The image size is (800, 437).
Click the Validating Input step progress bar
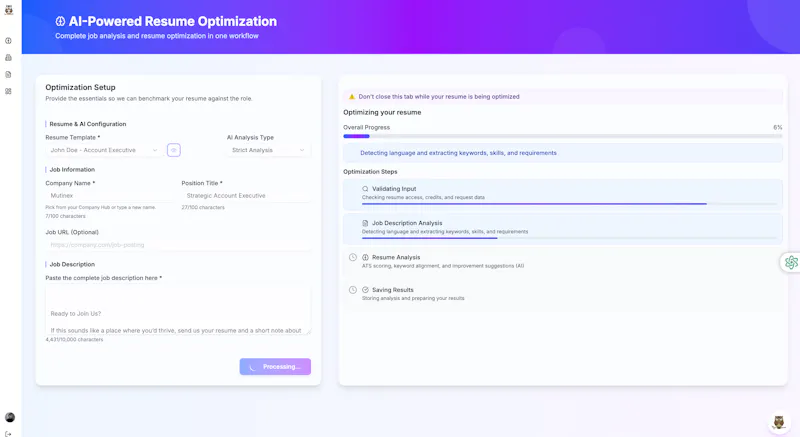click(x=569, y=204)
